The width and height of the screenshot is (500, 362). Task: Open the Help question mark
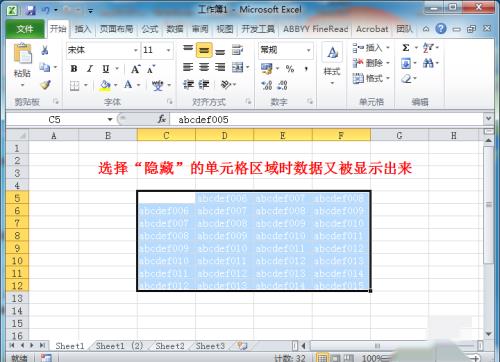[441, 29]
